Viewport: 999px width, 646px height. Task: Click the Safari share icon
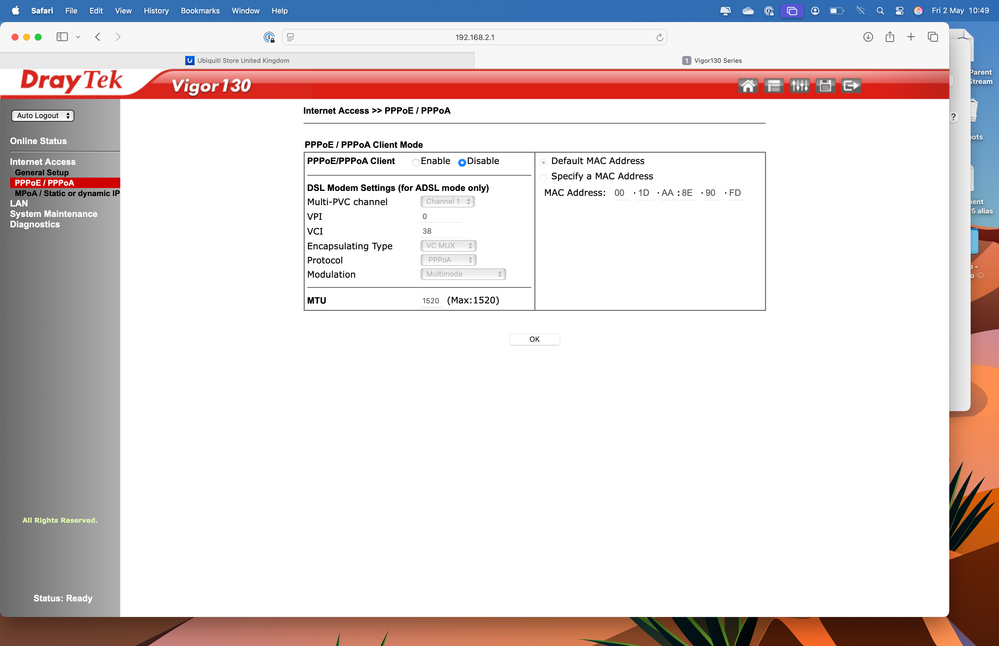tap(889, 37)
